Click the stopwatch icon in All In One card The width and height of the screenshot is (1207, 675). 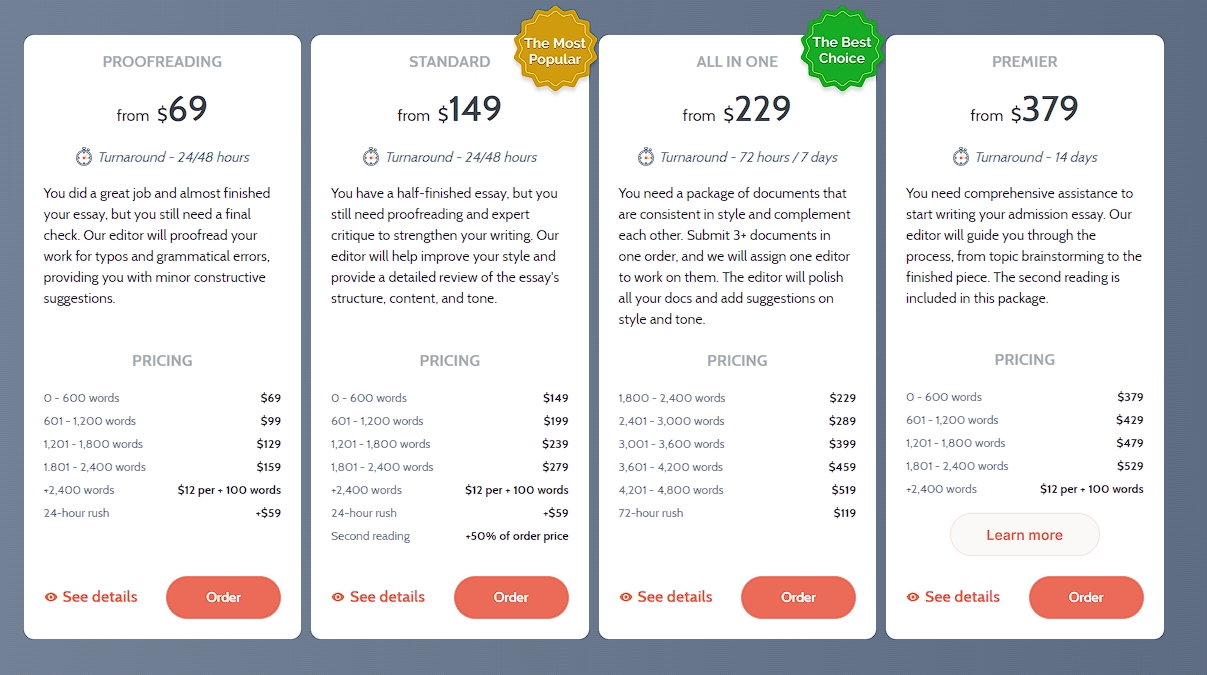[x=646, y=157]
